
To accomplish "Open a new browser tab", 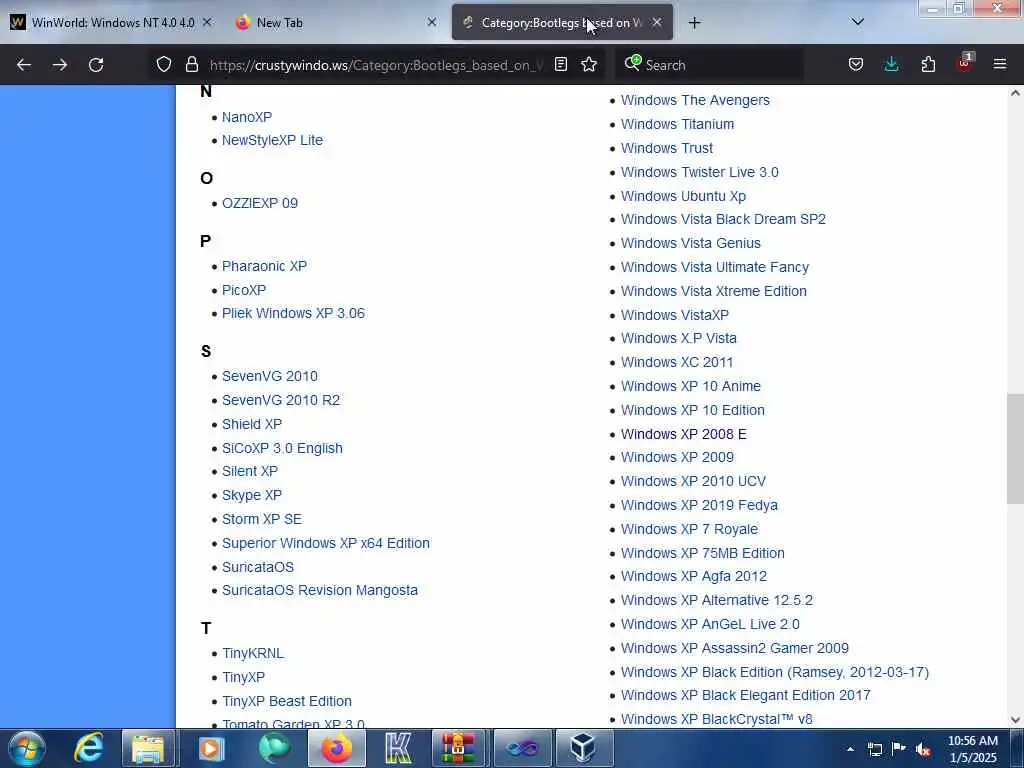I will [694, 23].
